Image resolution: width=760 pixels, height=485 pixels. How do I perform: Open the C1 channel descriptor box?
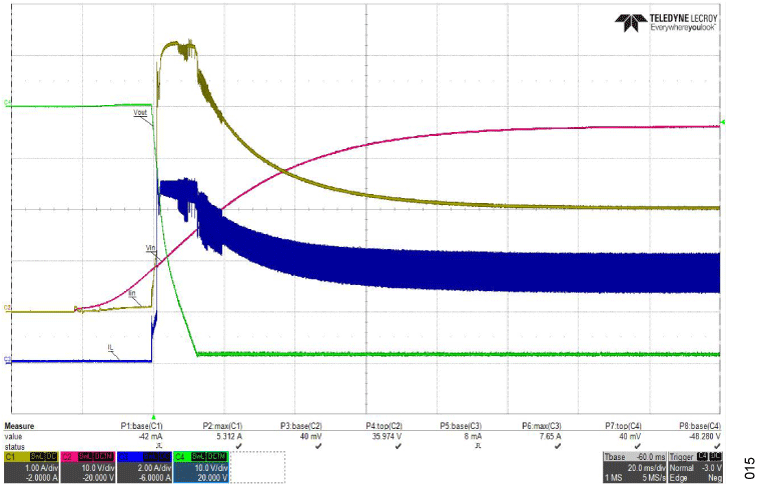click(x=31, y=465)
